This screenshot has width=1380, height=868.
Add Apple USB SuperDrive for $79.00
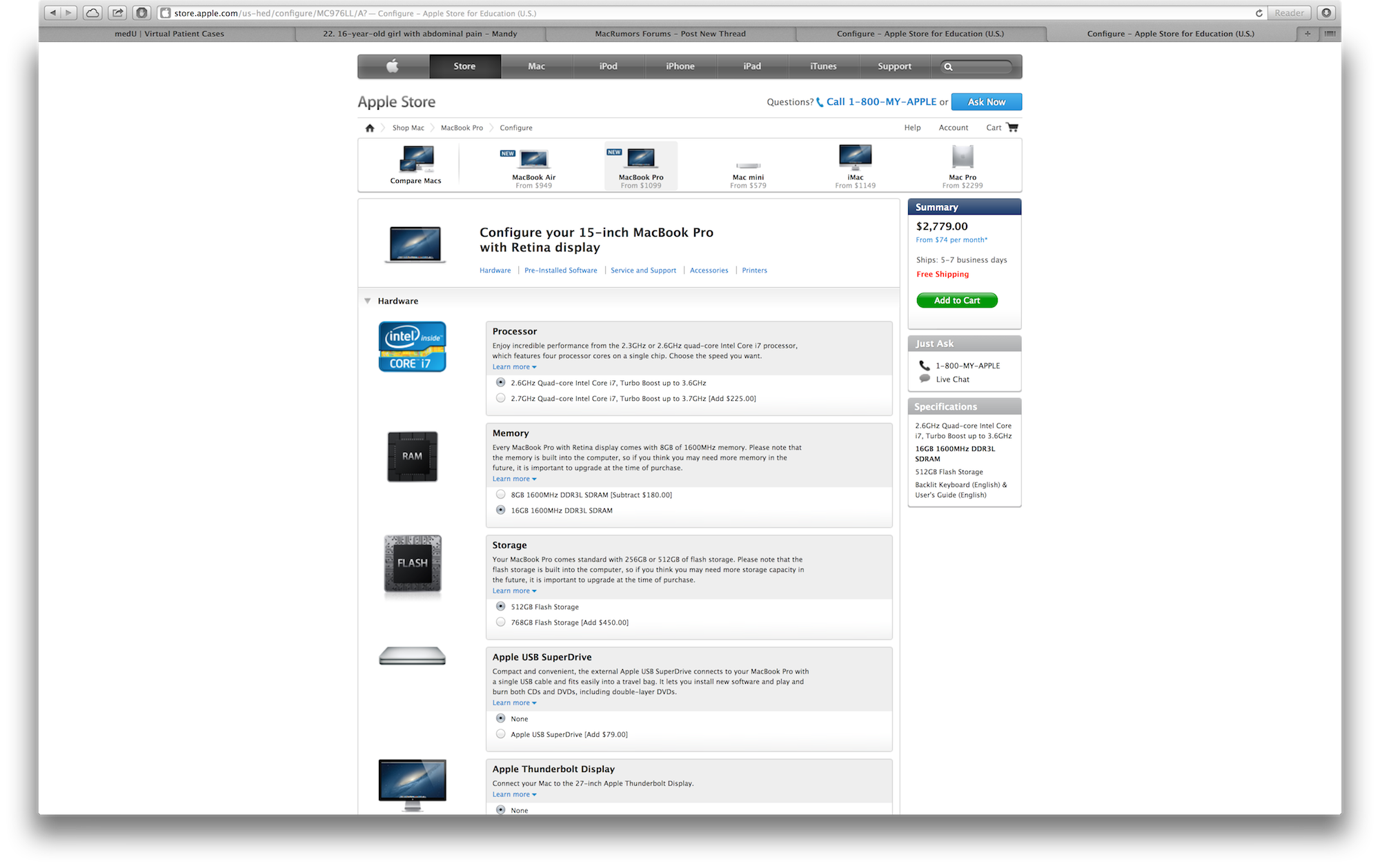click(x=501, y=734)
